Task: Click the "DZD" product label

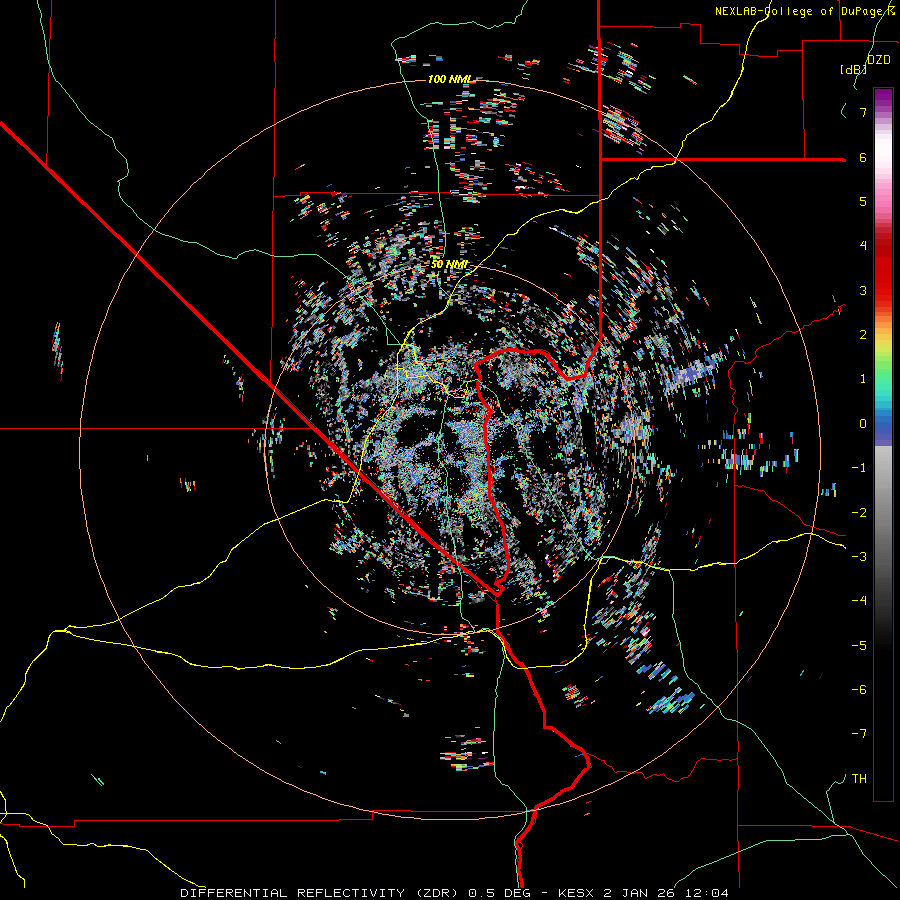Action: 879,59
